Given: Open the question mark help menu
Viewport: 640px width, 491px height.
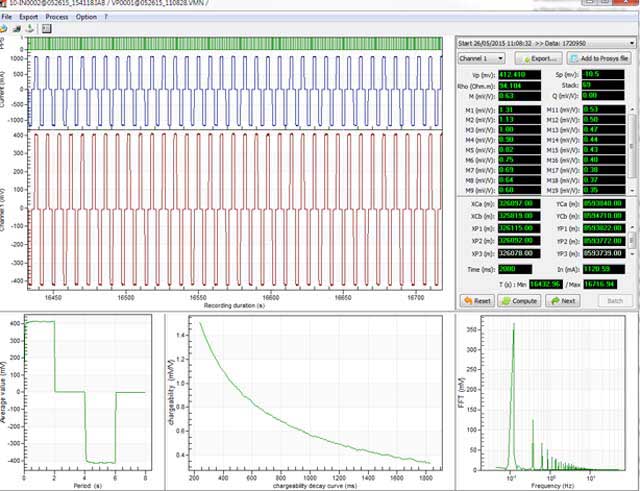Looking at the screenshot, I should (x=106, y=17).
